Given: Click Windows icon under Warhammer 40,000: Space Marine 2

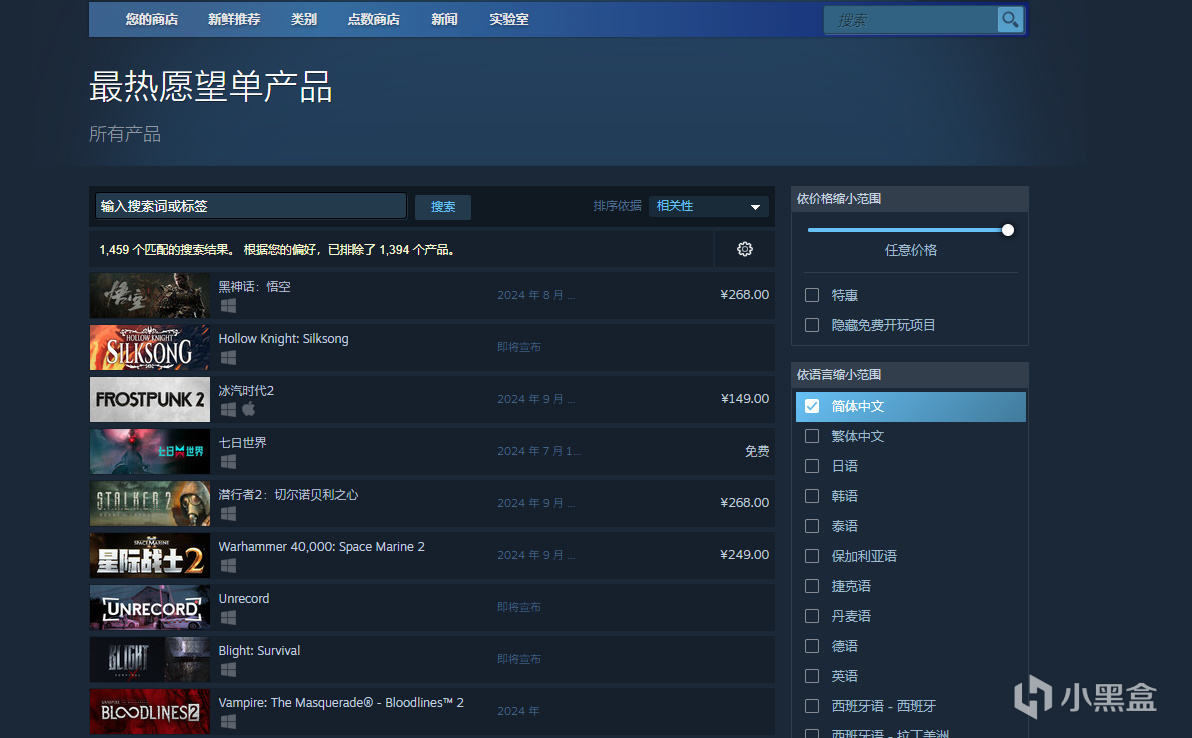Looking at the screenshot, I should pos(228,565).
